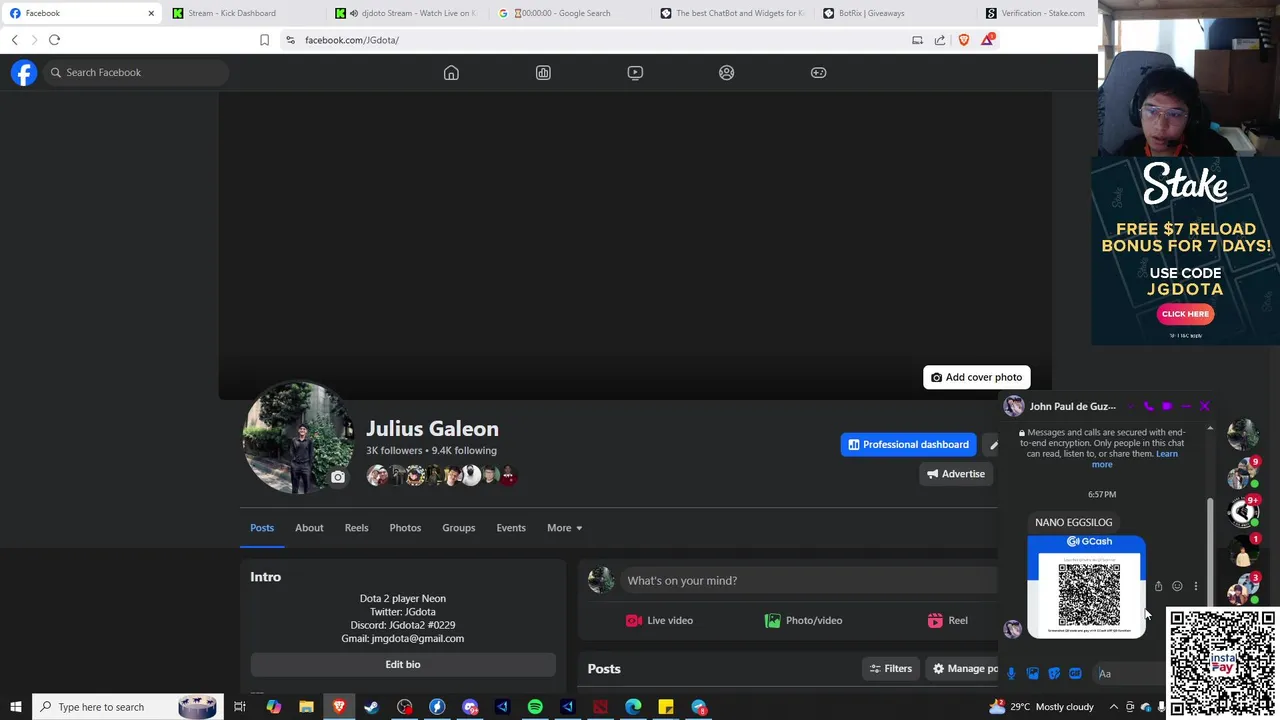This screenshot has height=720, width=1280.
Task: Switch to the djdoto Stream browser tab
Action: point(408,13)
